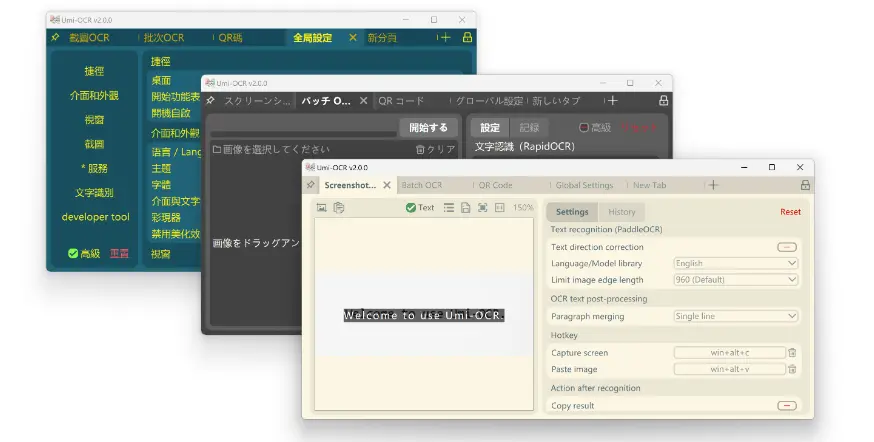Select the 記録 tab in the Japanese window
Image resolution: width=874 pixels, height=442 pixels.
529,128
